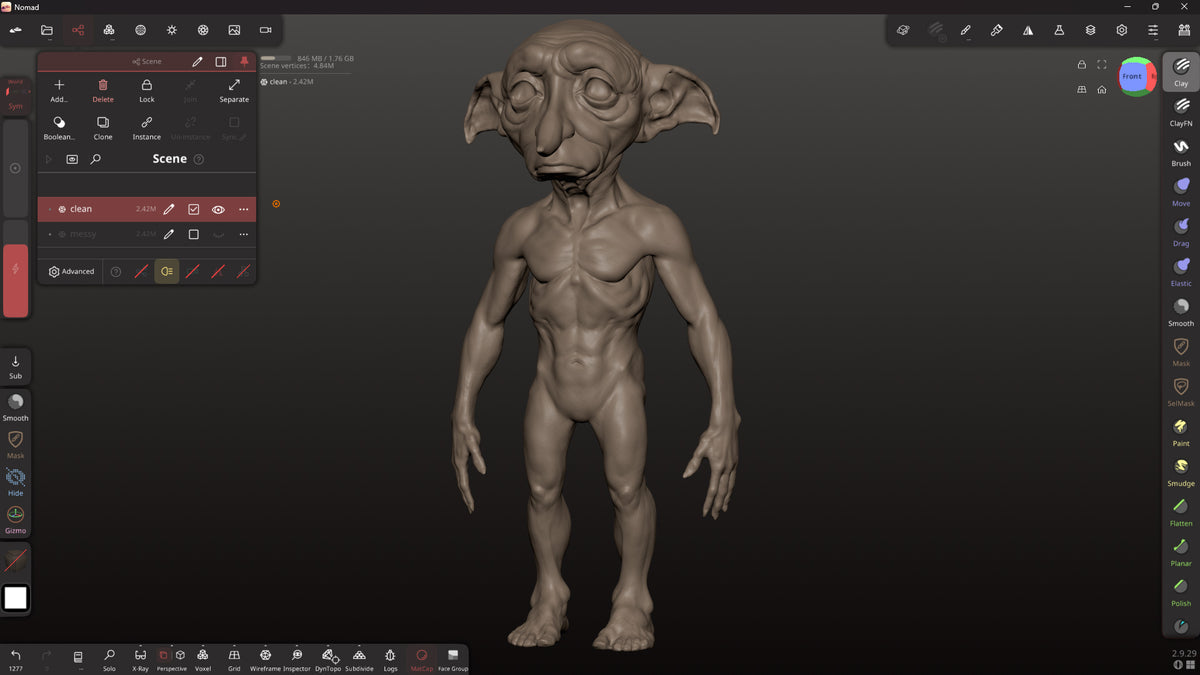Open the Voxel remesh shortcut

(203, 659)
